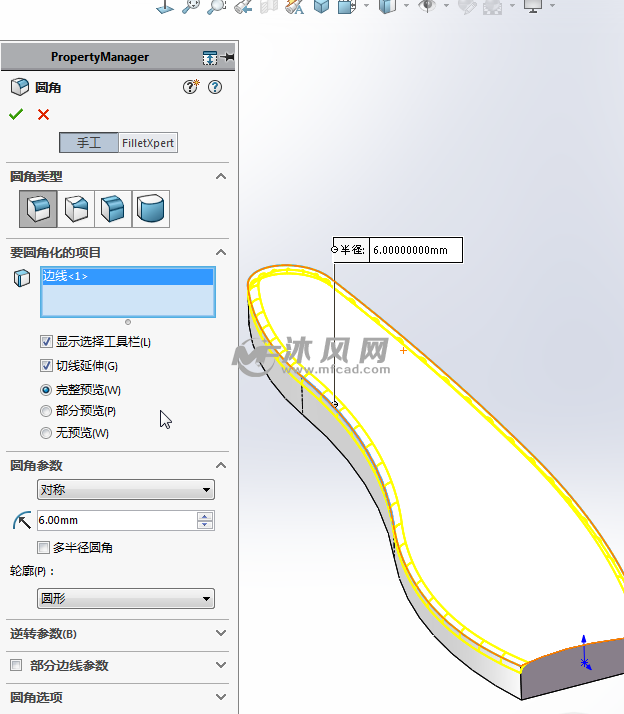Image resolution: width=624 pixels, height=714 pixels.
Task: Open the detailed help icon with star
Action: tap(191, 87)
